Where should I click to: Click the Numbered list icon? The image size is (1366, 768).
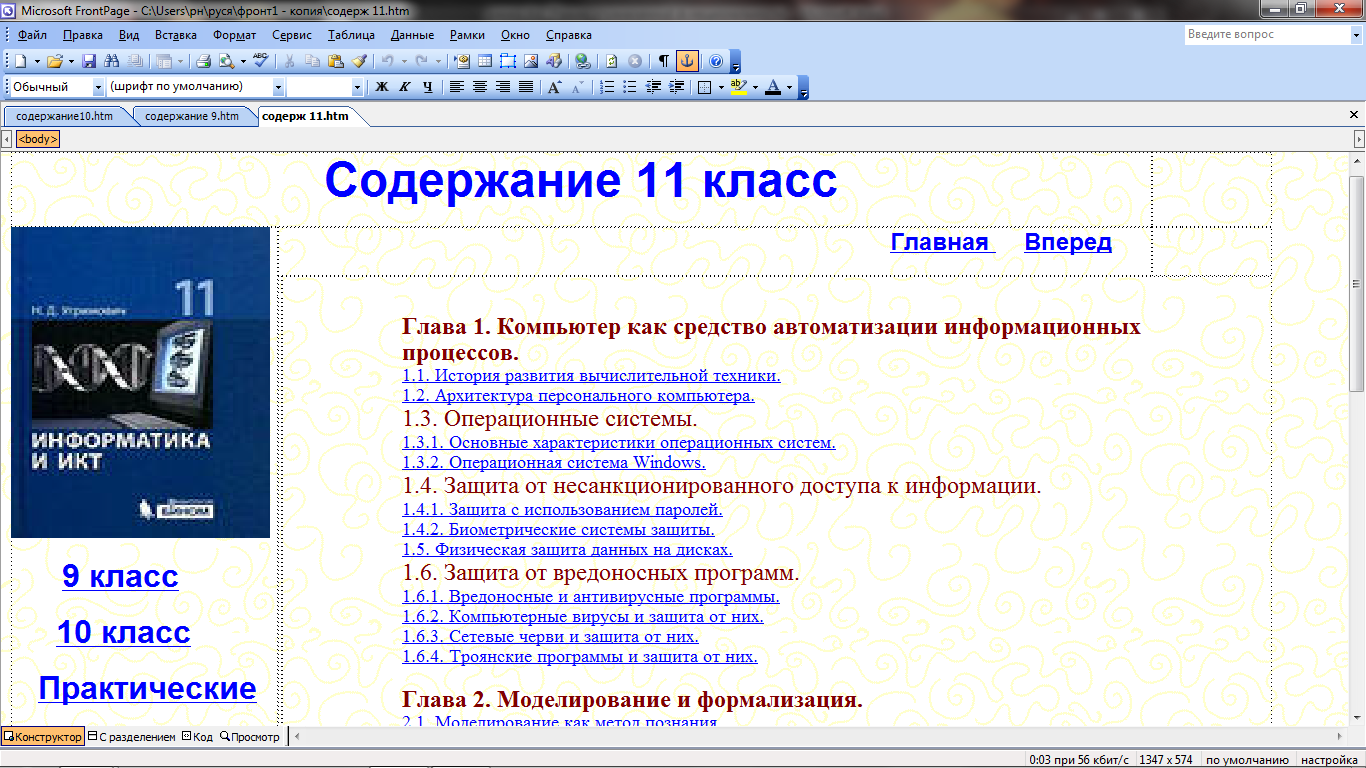(x=606, y=87)
